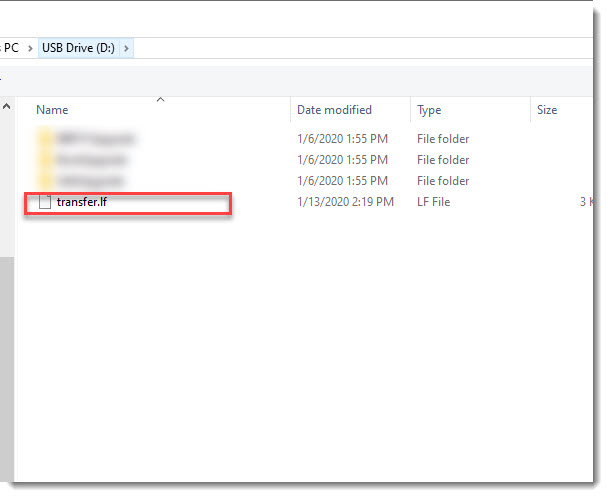This screenshot has height=497, width=608.
Task: Click the navigation pane scroll-up arrow
Action: (x=6, y=106)
